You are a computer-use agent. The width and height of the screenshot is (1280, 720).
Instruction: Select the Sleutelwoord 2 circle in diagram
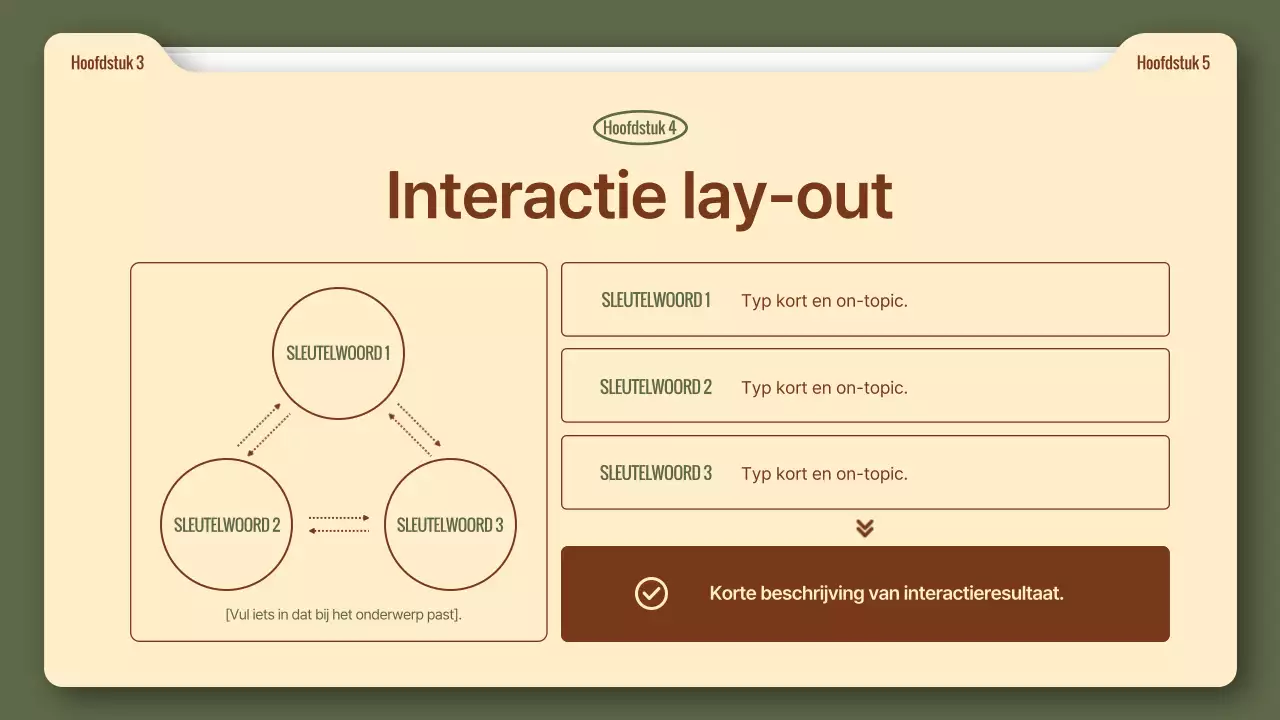pyautogui.click(x=227, y=525)
